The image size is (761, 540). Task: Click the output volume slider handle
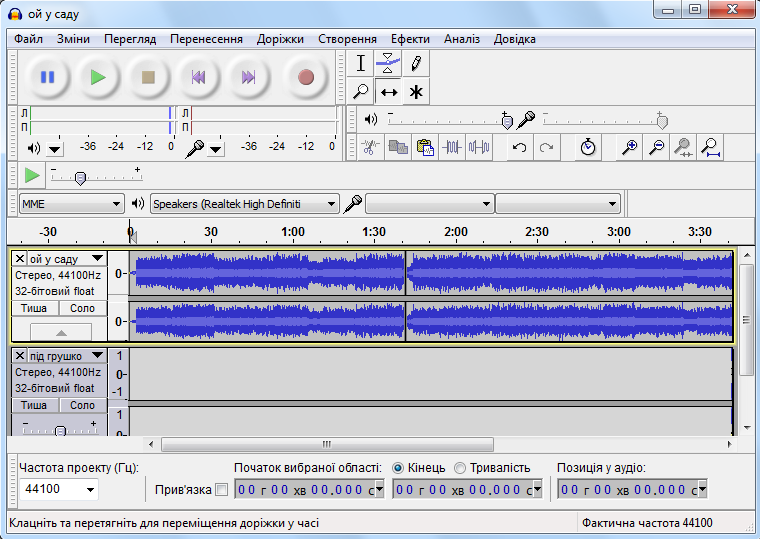507,121
